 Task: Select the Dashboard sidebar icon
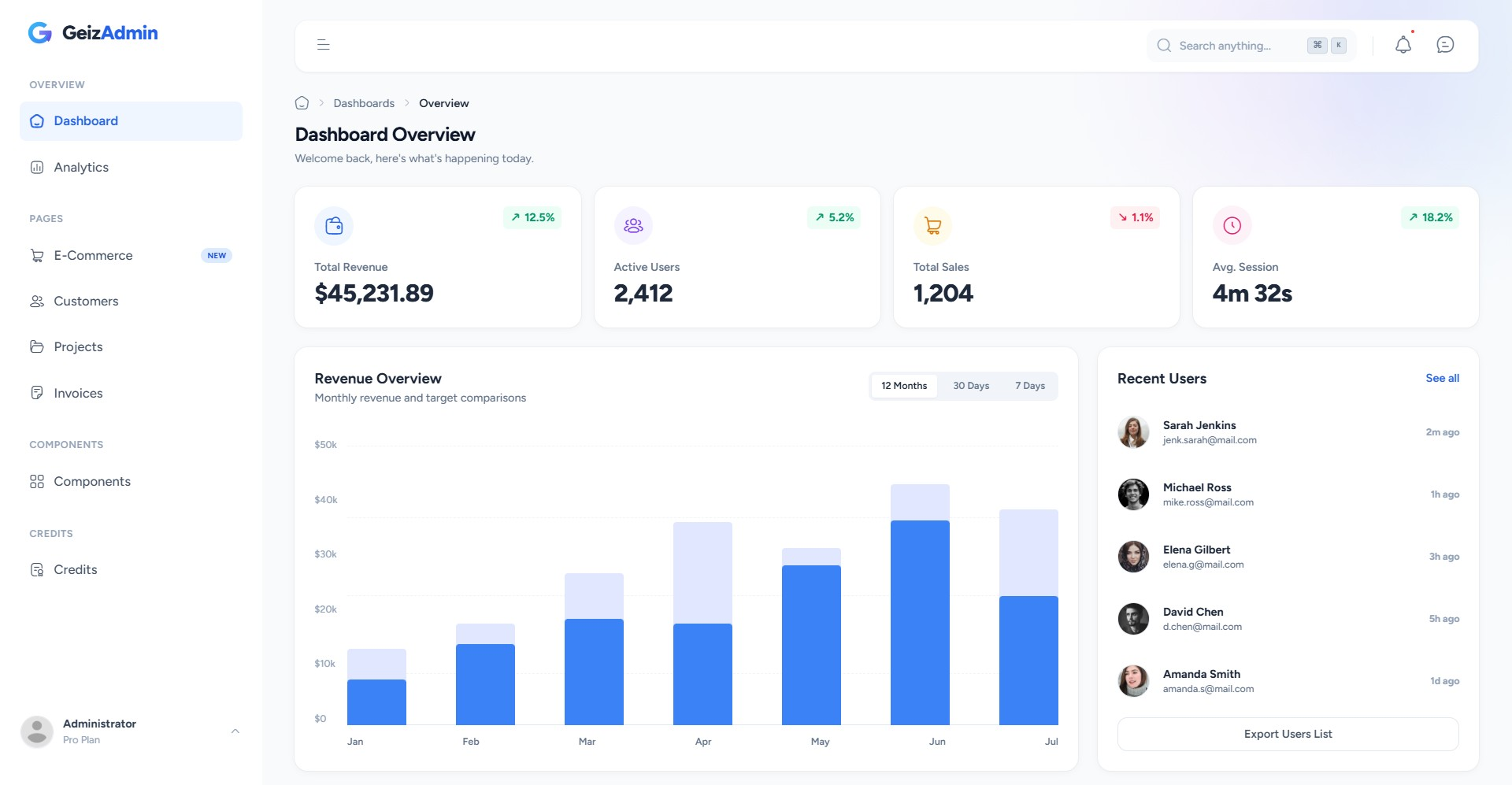(36, 120)
